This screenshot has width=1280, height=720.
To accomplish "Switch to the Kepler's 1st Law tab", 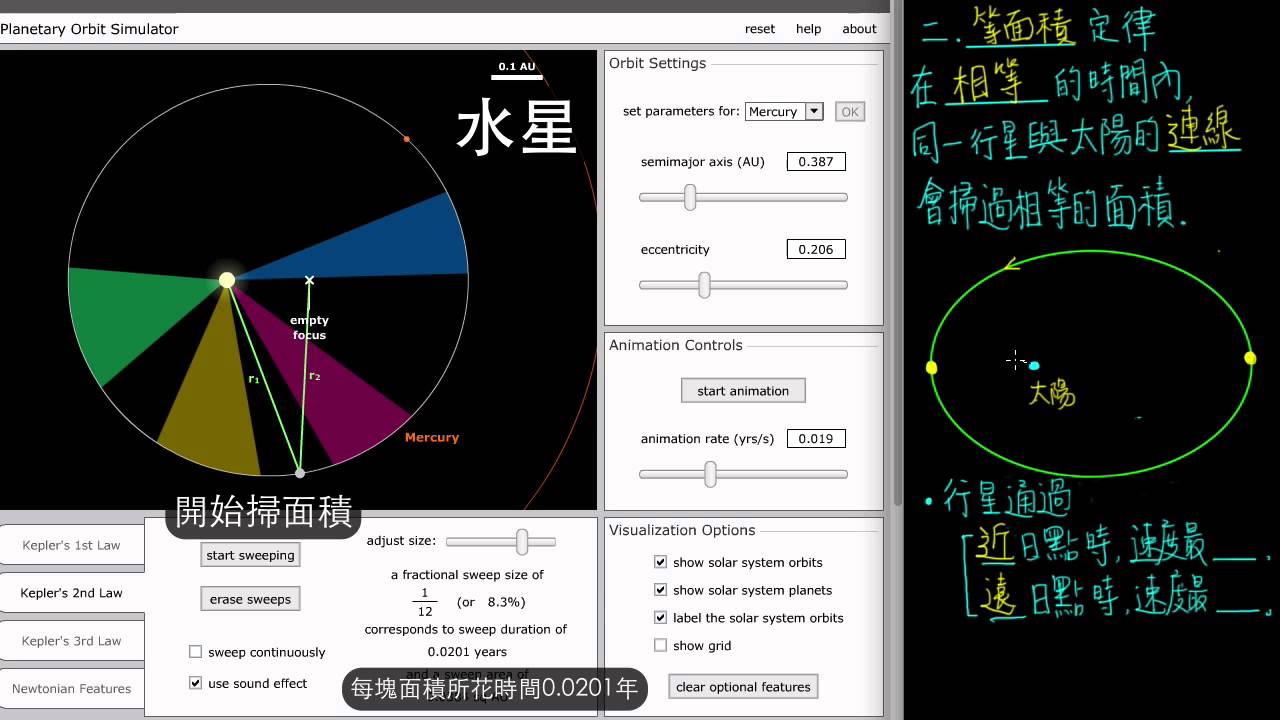I will coord(71,545).
